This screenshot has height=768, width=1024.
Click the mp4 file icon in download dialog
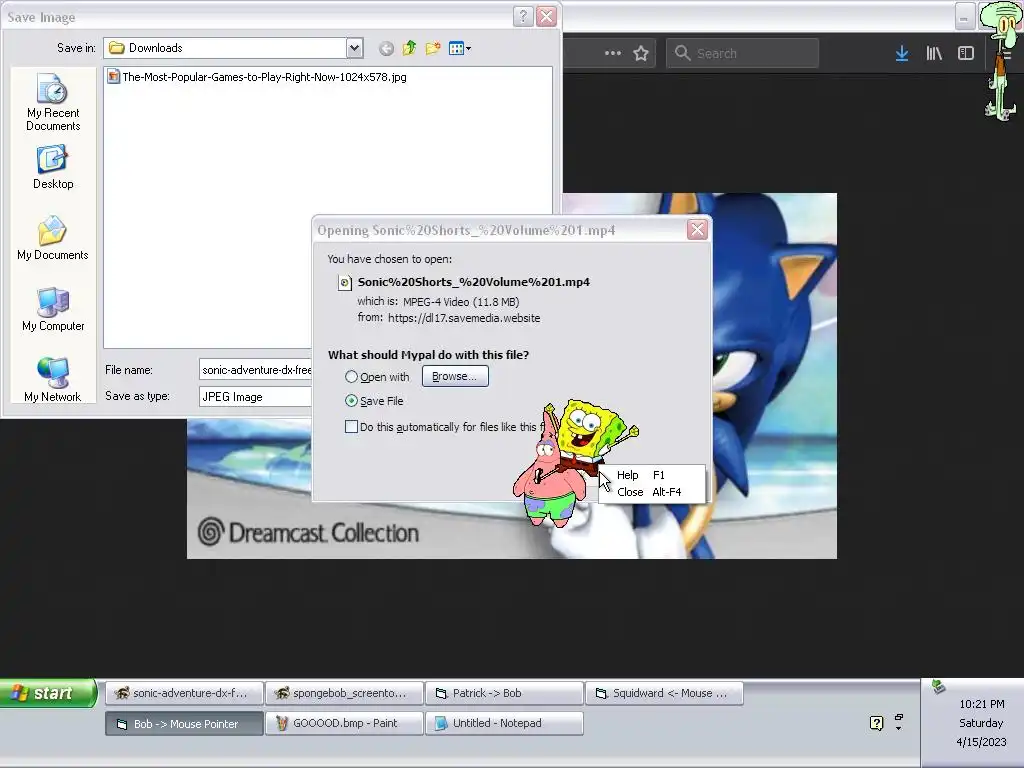pyautogui.click(x=344, y=283)
